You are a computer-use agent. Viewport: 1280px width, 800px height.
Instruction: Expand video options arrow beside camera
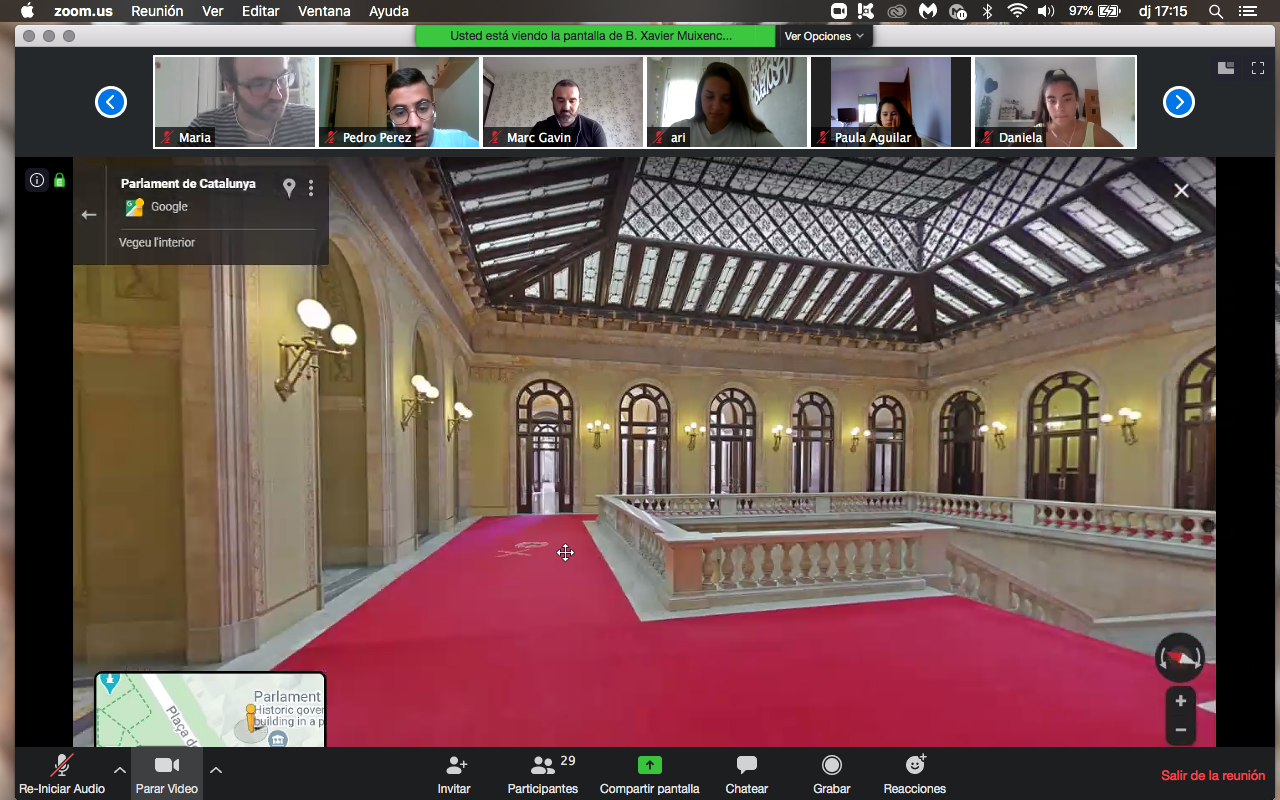point(216,770)
